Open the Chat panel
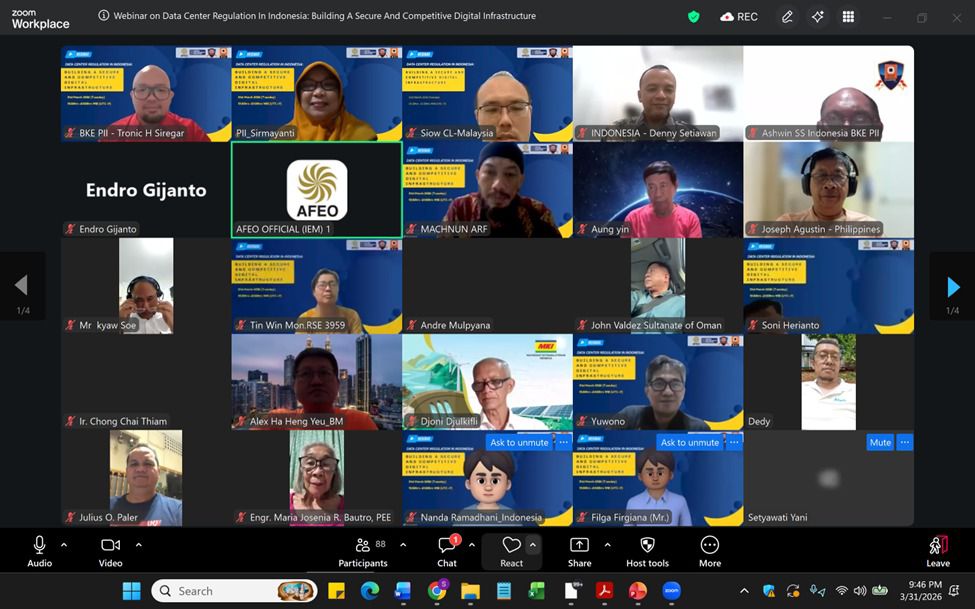 [447, 551]
